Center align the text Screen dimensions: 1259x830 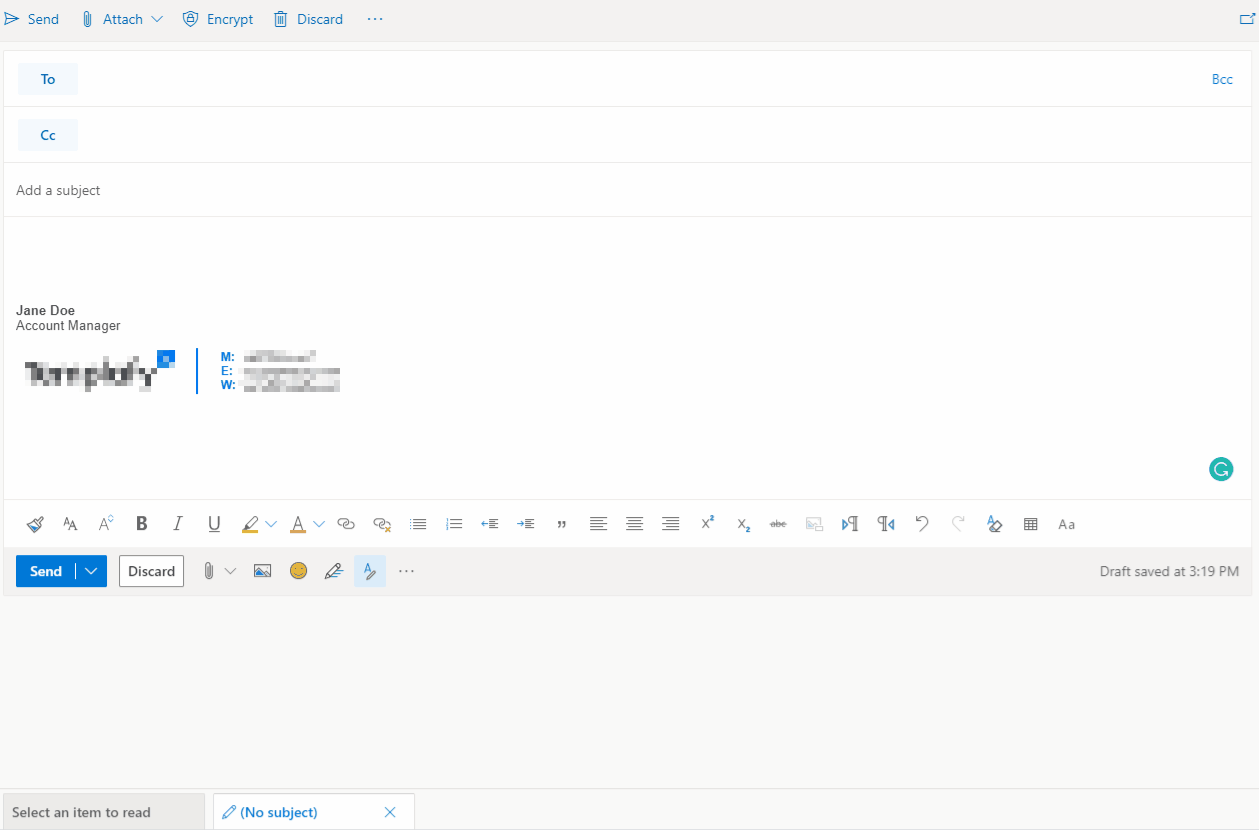coord(634,524)
